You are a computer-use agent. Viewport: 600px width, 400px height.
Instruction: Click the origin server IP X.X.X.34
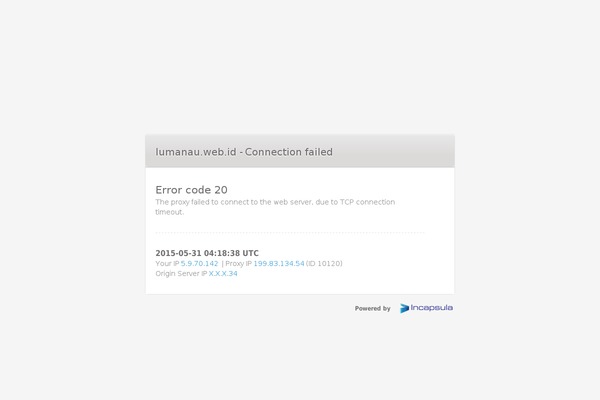223,273
